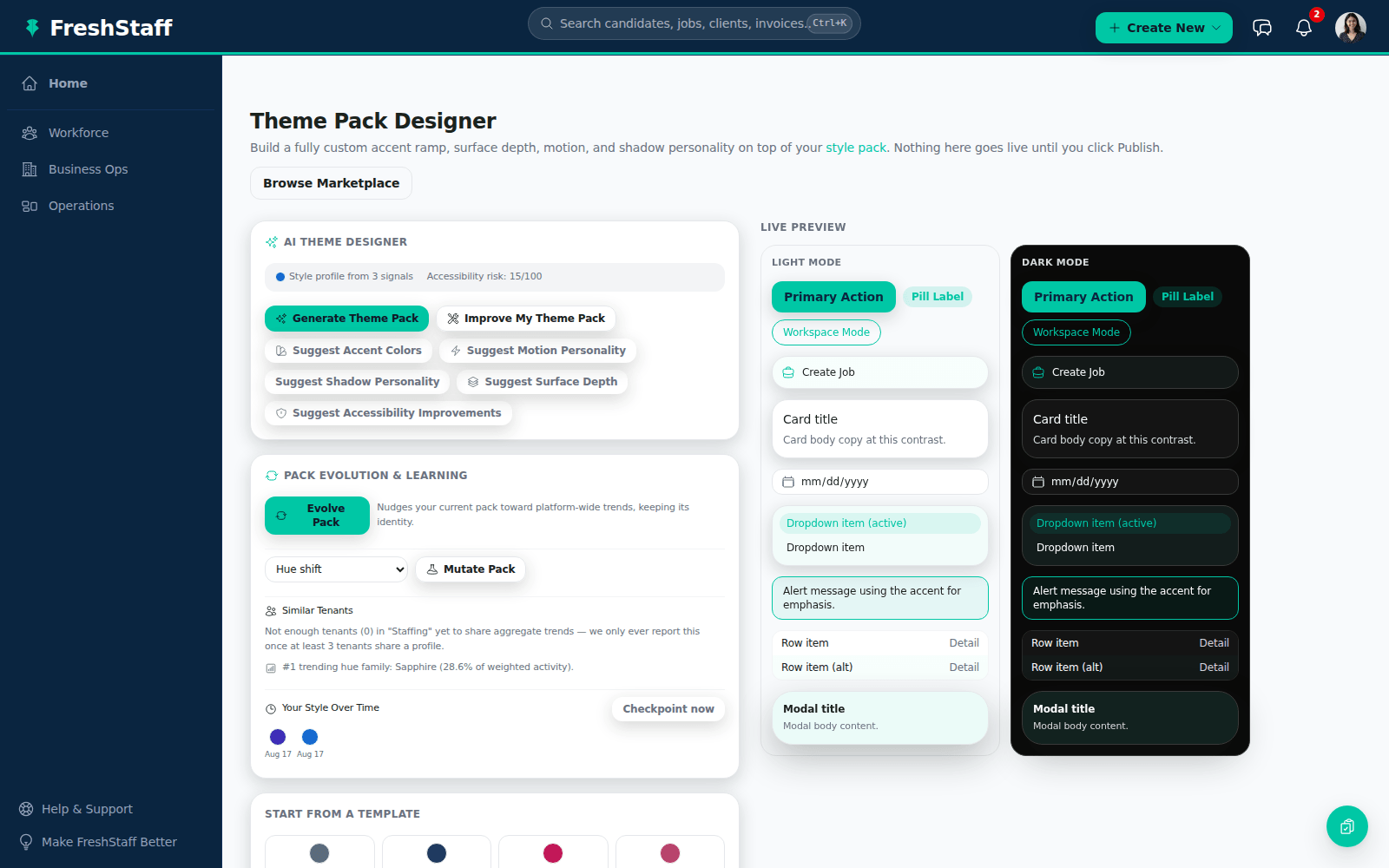Click Browse Marketplace button
The width and height of the screenshot is (1389, 868).
[x=331, y=183]
